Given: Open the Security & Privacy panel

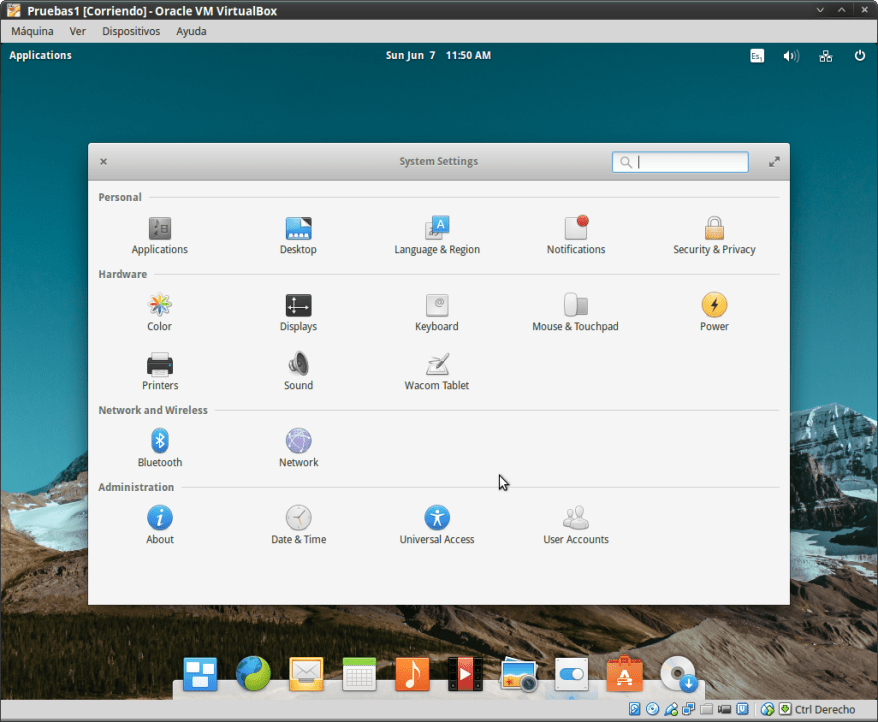Looking at the screenshot, I should (x=714, y=234).
